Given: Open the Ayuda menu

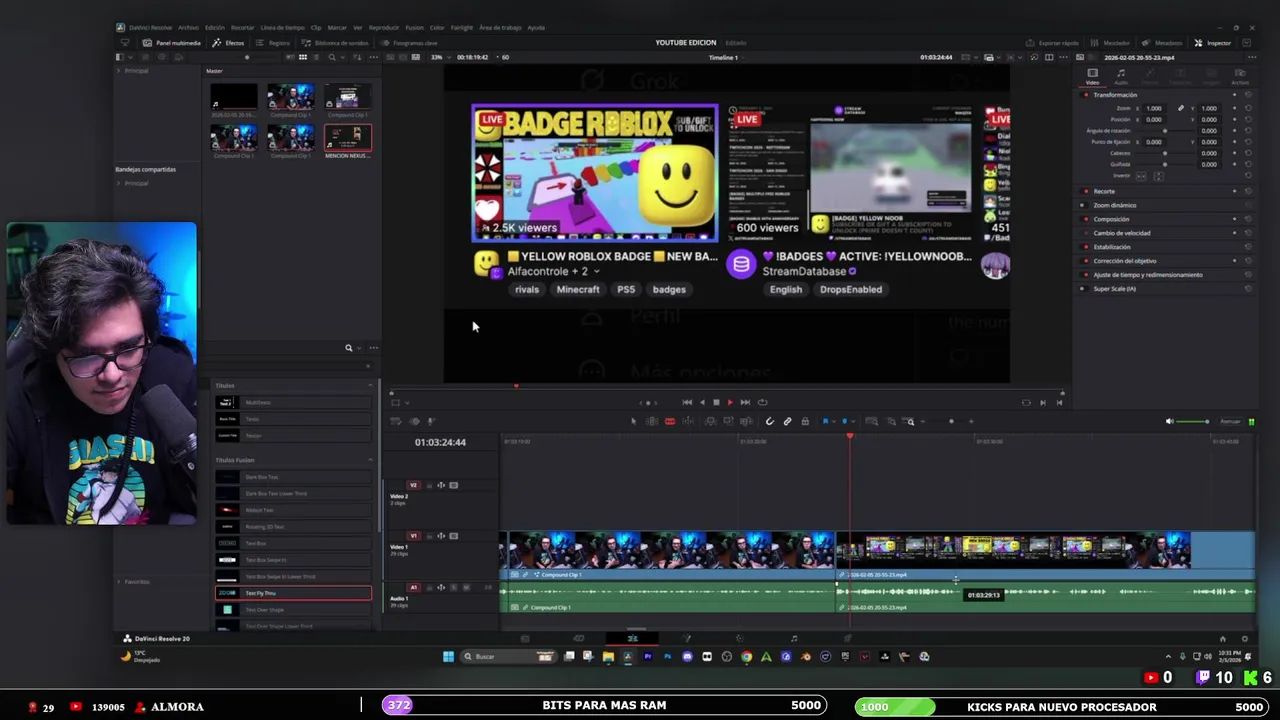Looking at the screenshot, I should 536,28.
